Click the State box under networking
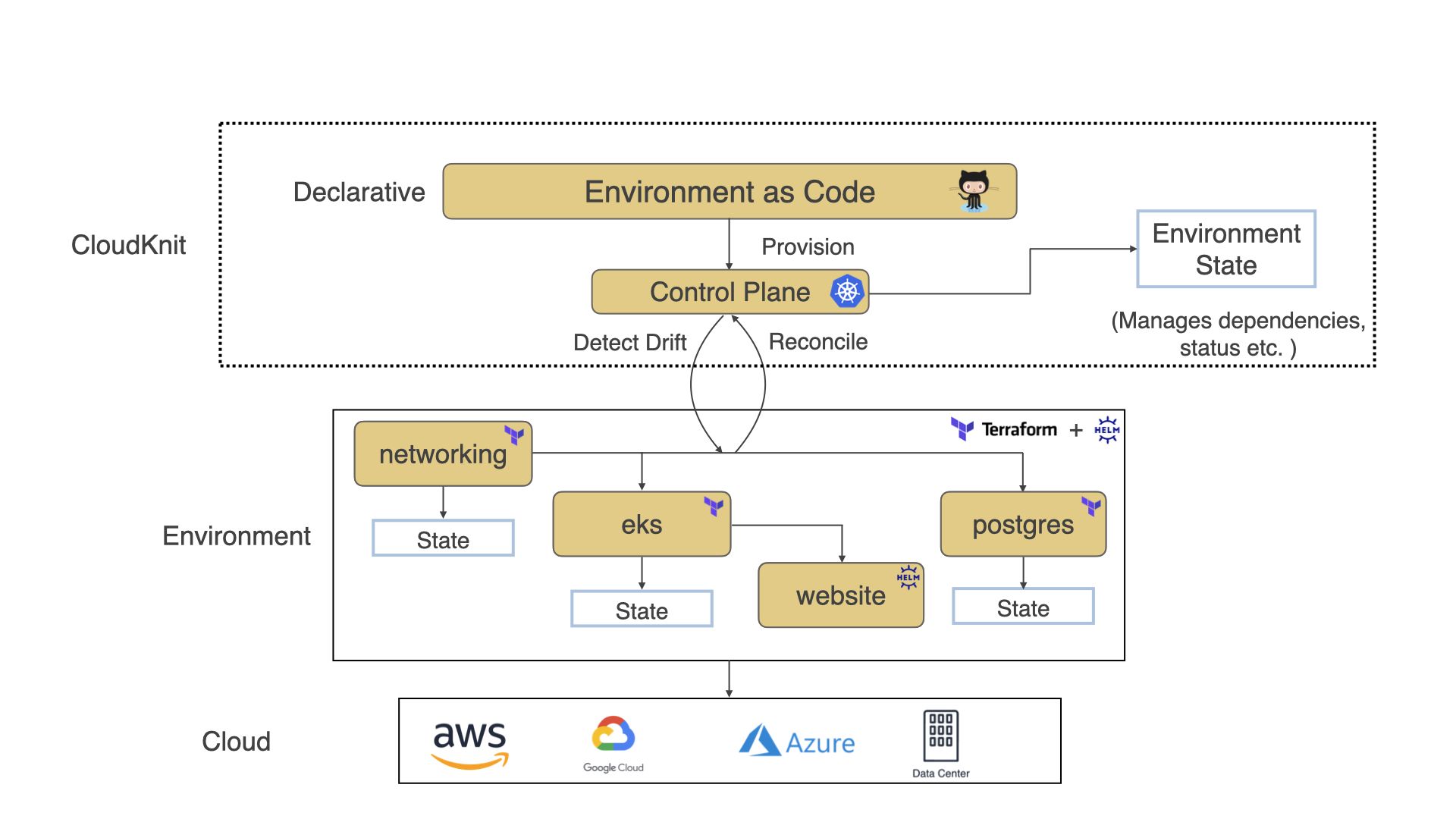 click(443, 538)
